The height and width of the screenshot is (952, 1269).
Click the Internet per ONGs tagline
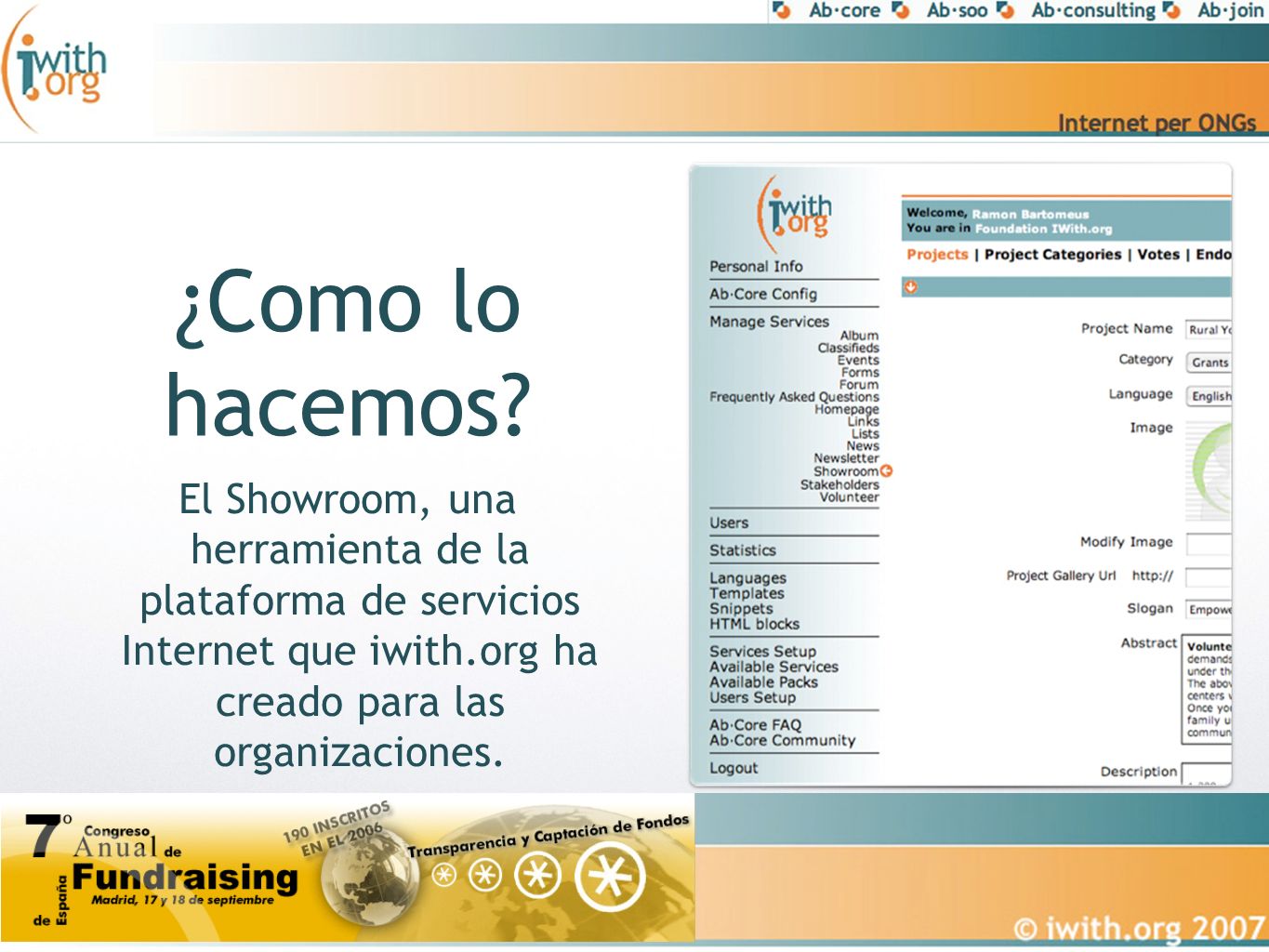point(1157,123)
